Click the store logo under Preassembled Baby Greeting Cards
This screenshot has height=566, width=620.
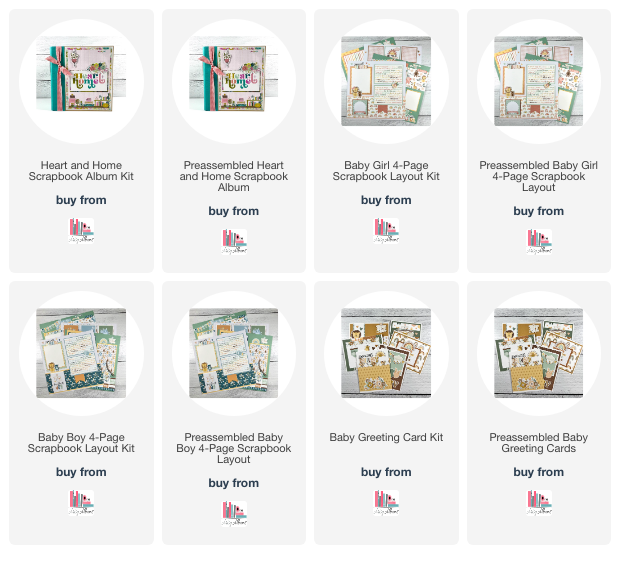click(x=539, y=503)
